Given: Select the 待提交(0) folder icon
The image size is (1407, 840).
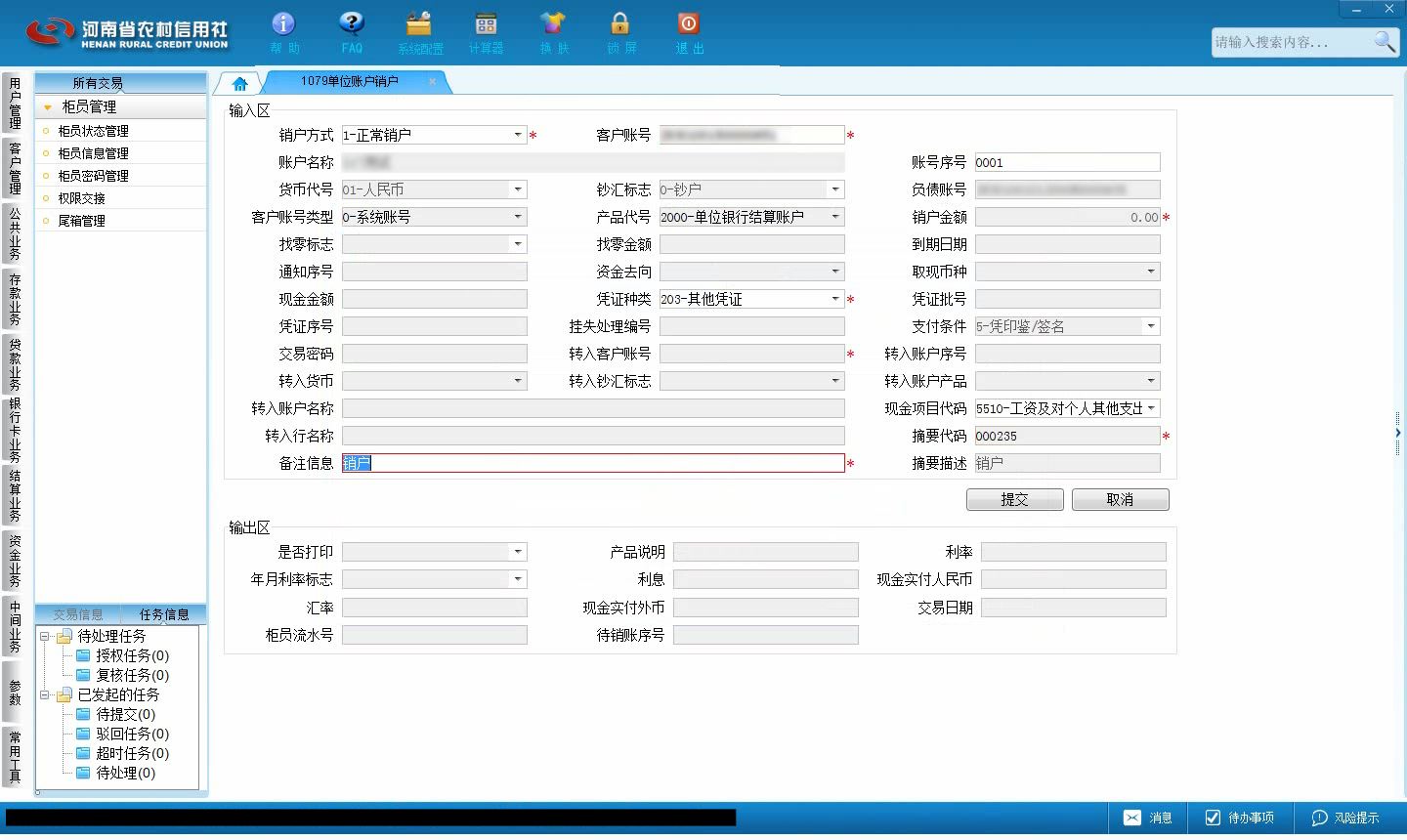Looking at the screenshot, I should click(83, 714).
